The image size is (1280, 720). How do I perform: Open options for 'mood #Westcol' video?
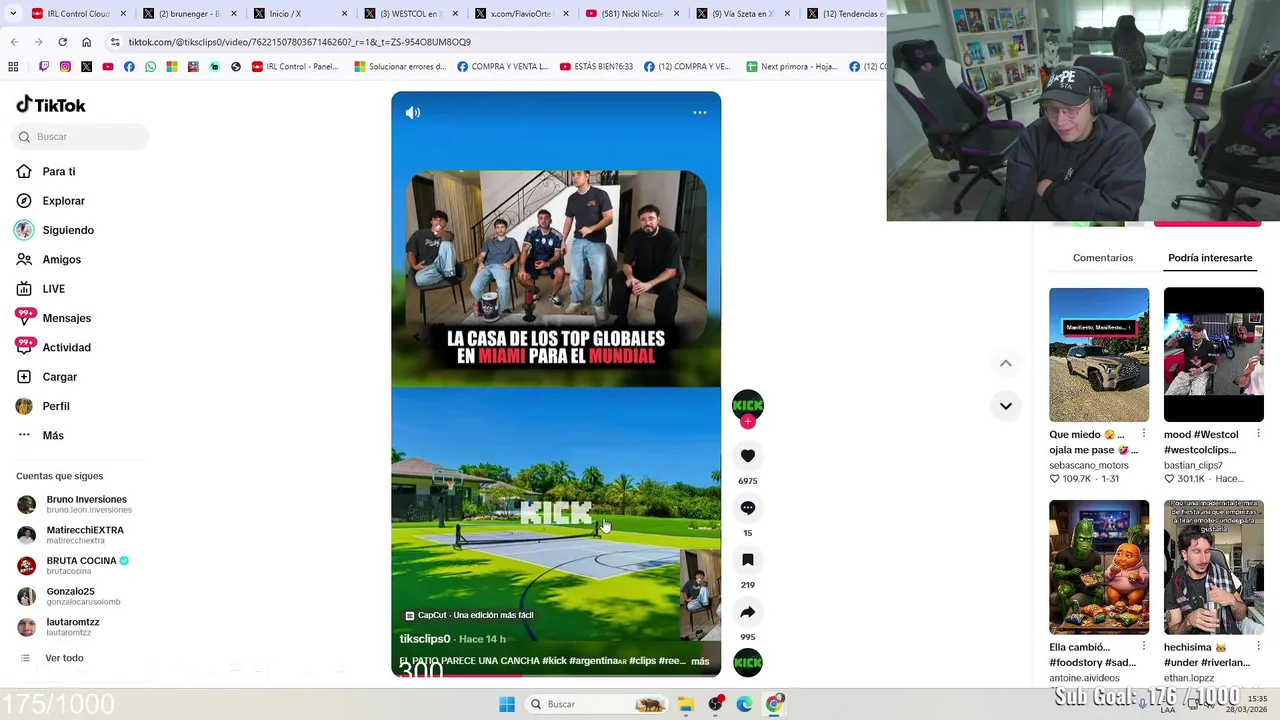tap(1258, 434)
